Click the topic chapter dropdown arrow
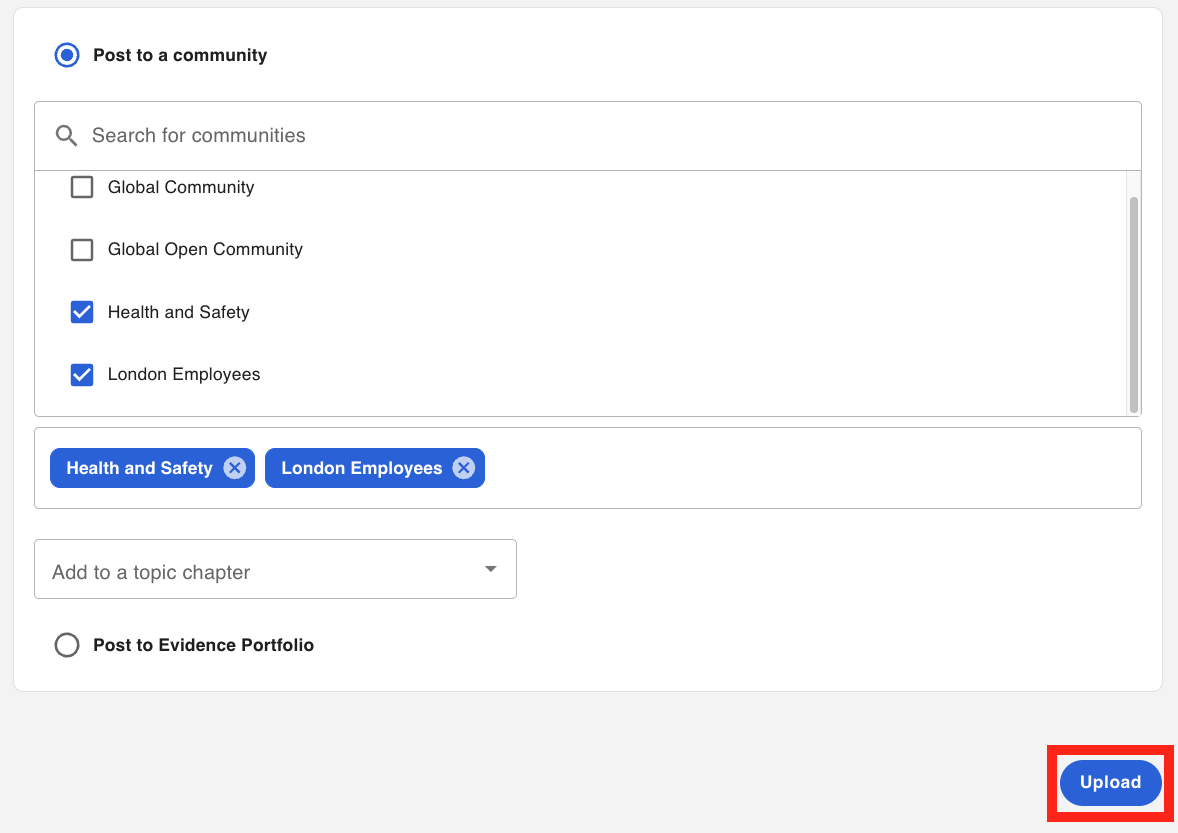This screenshot has width=1178, height=833. pos(490,569)
